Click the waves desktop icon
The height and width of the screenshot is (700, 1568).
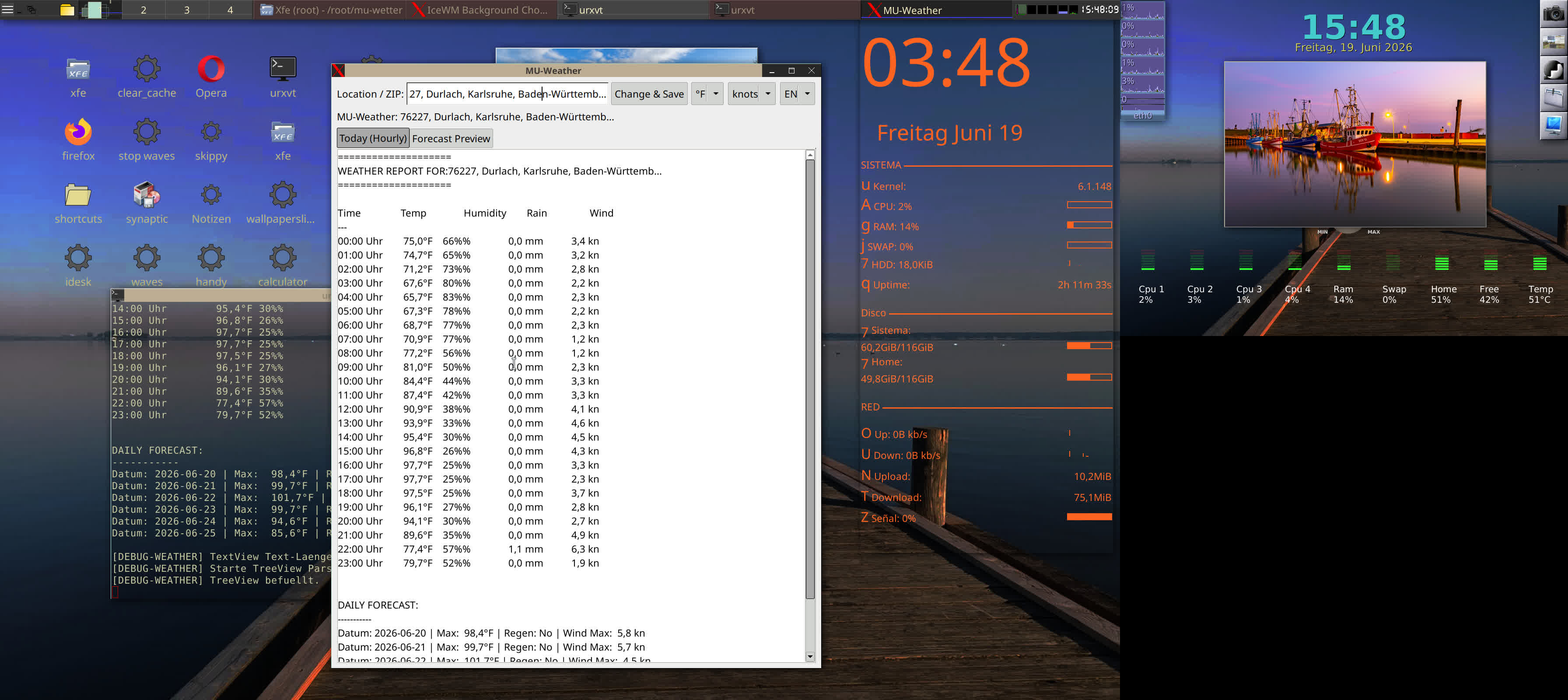(147, 258)
